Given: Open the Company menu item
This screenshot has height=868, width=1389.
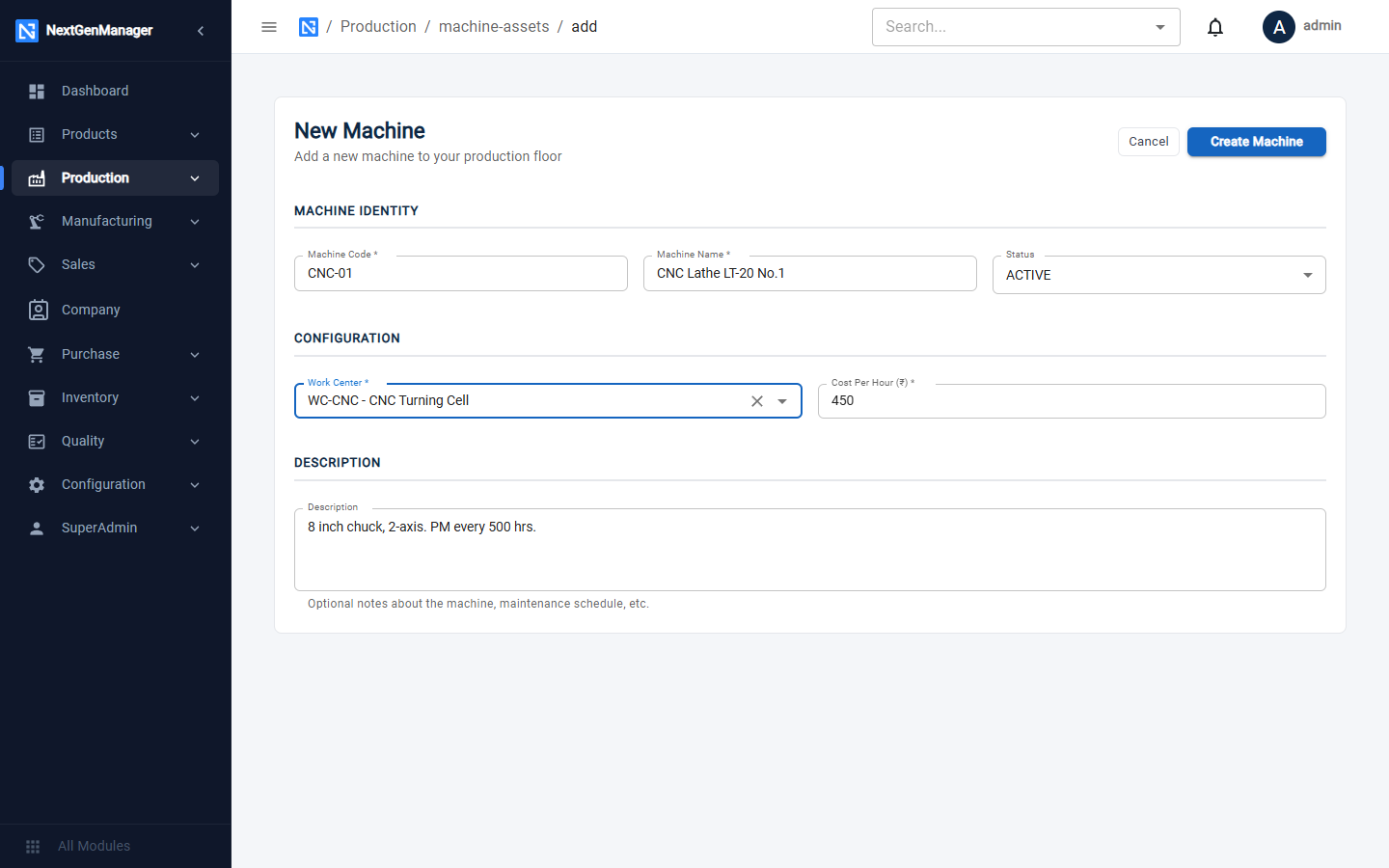Looking at the screenshot, I should (x=116, y=310).
